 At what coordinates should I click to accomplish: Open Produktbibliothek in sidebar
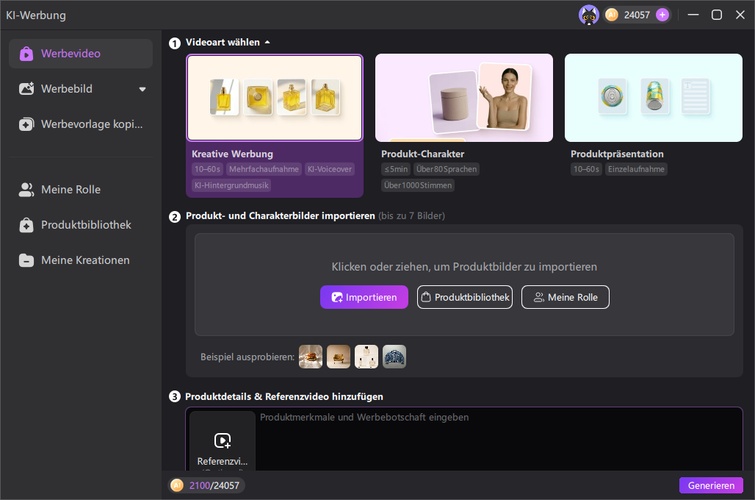click(x=81, y=225)
